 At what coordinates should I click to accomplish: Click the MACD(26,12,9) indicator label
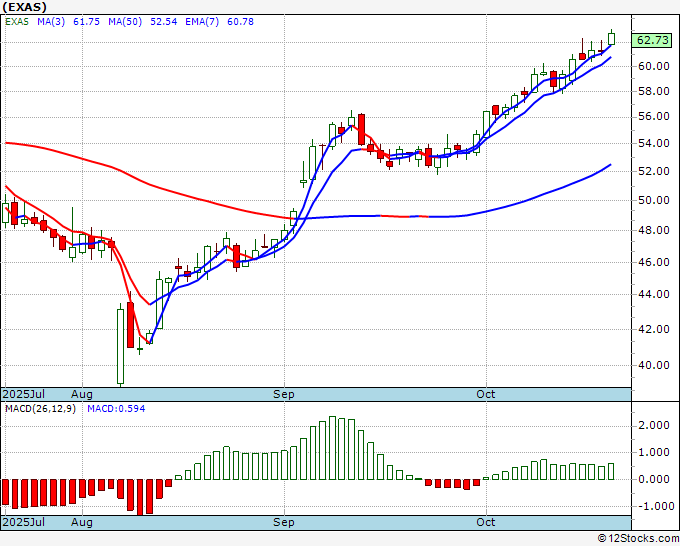coord(40,409)
